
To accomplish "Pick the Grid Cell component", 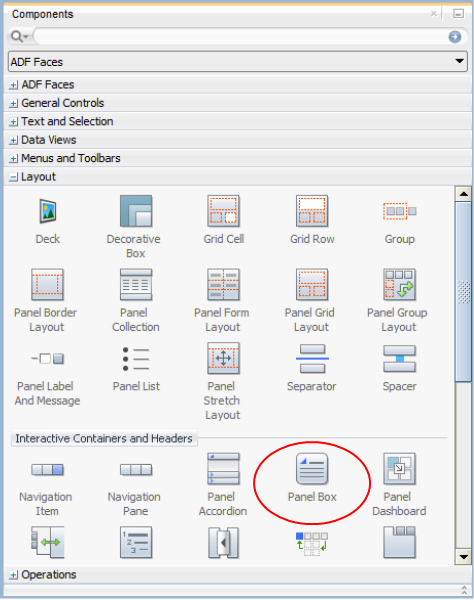I will coord(223,221).
